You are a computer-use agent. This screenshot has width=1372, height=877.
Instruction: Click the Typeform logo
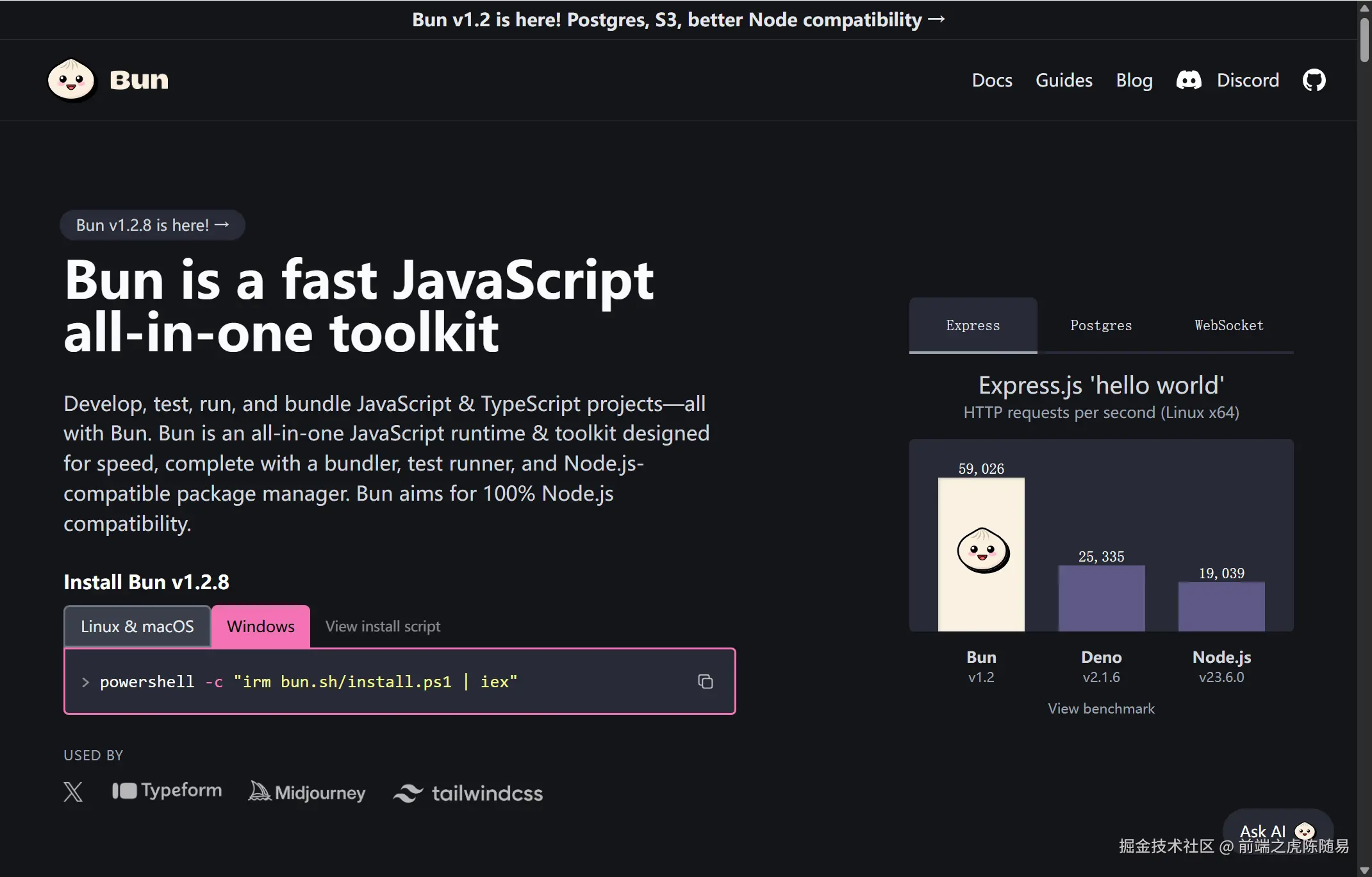[x=167, y=790]
